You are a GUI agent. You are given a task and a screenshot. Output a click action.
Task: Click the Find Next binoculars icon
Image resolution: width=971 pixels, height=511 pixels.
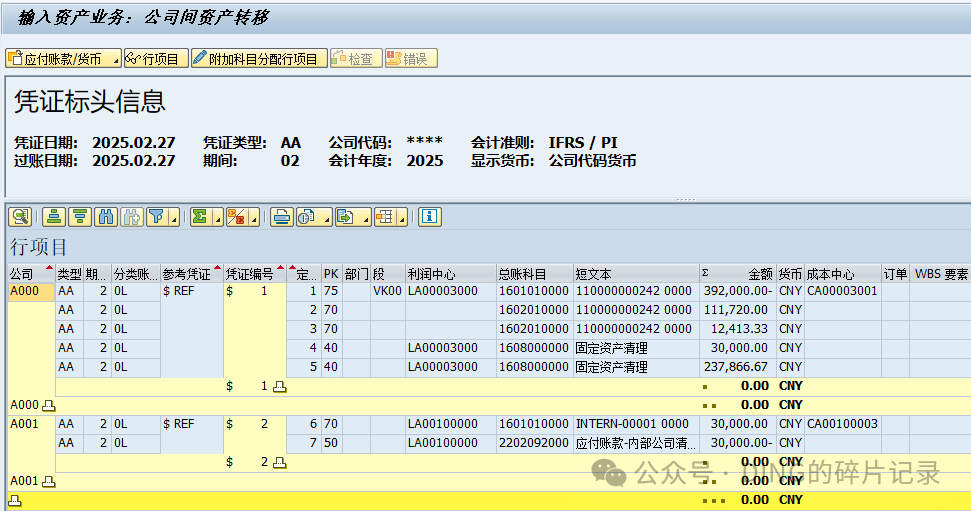click(132, 217)
